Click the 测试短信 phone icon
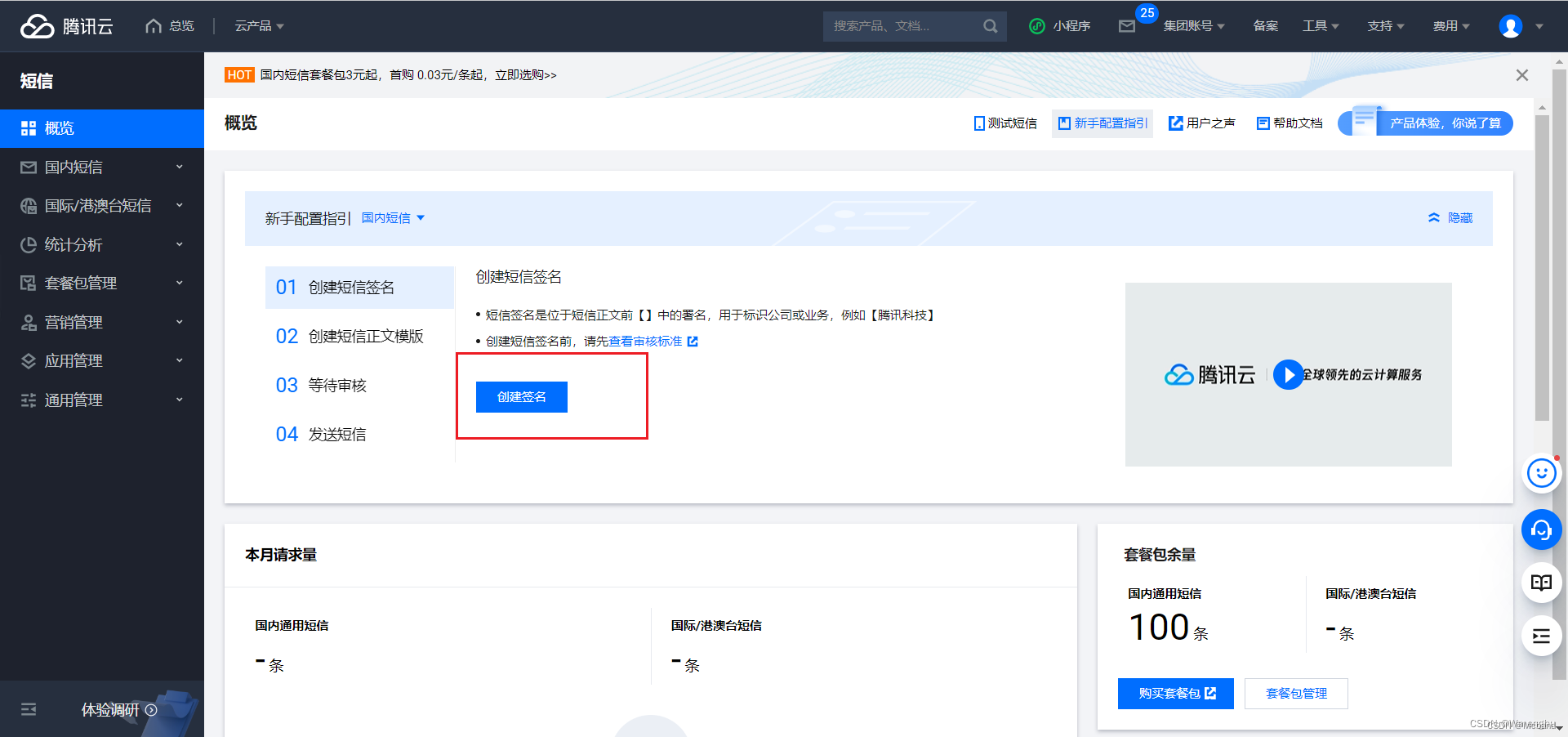This screenshot has width=1568, height=737. click(x=979, y=123)
